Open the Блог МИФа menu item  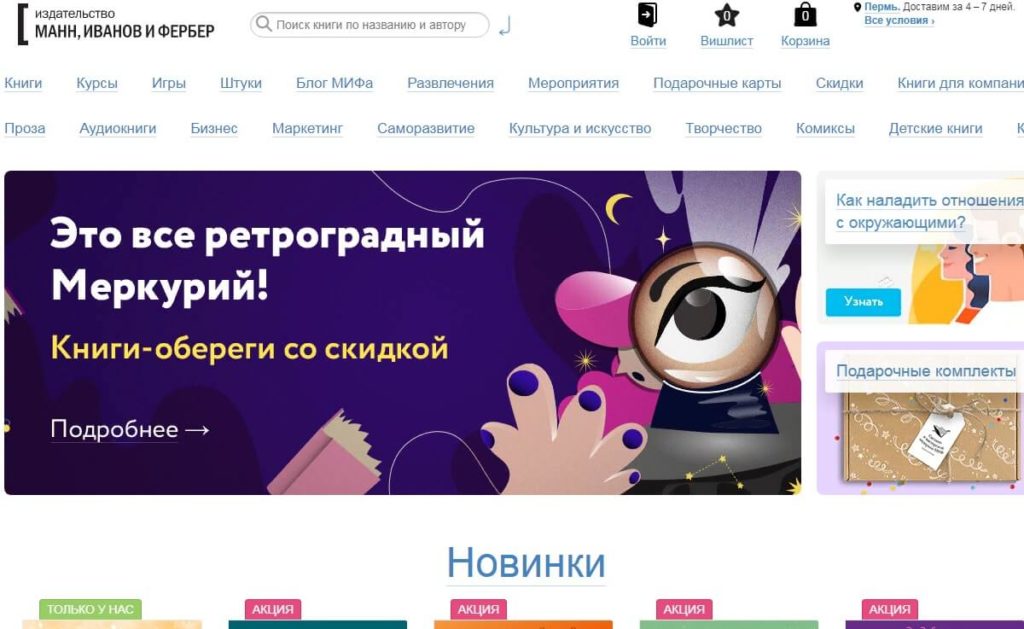tap(334, 83)
